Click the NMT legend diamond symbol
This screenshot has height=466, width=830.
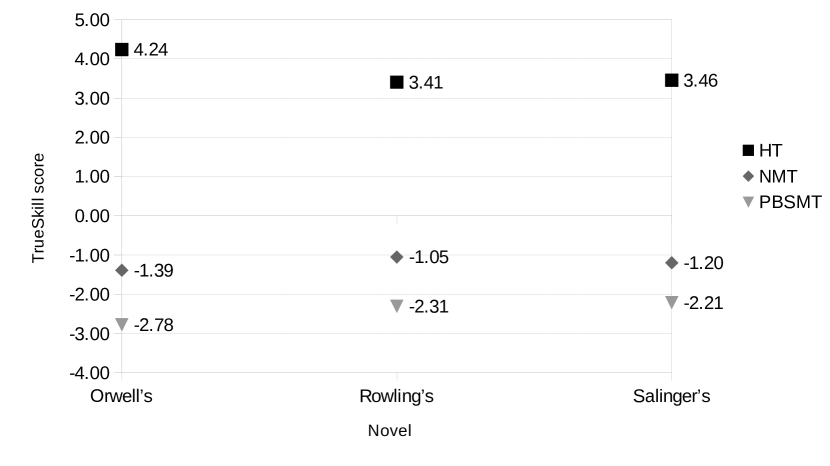click(x=747, y=176)
